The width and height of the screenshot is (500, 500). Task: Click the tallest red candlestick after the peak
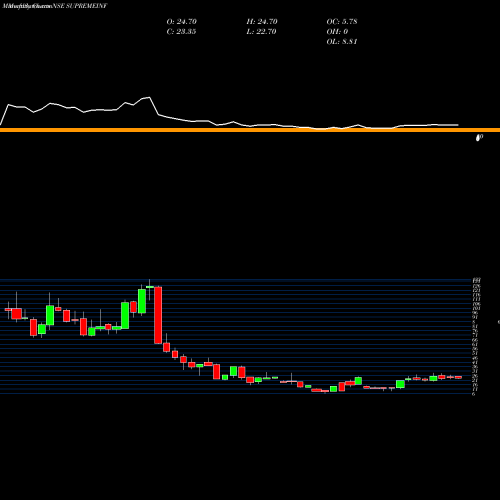(158, 315)
